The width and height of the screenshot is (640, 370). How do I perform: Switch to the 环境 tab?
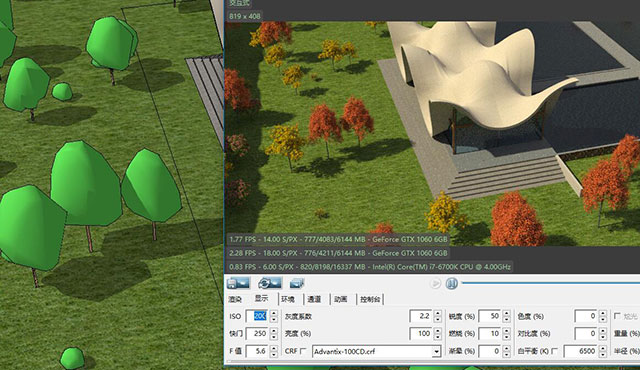(288, 299)
